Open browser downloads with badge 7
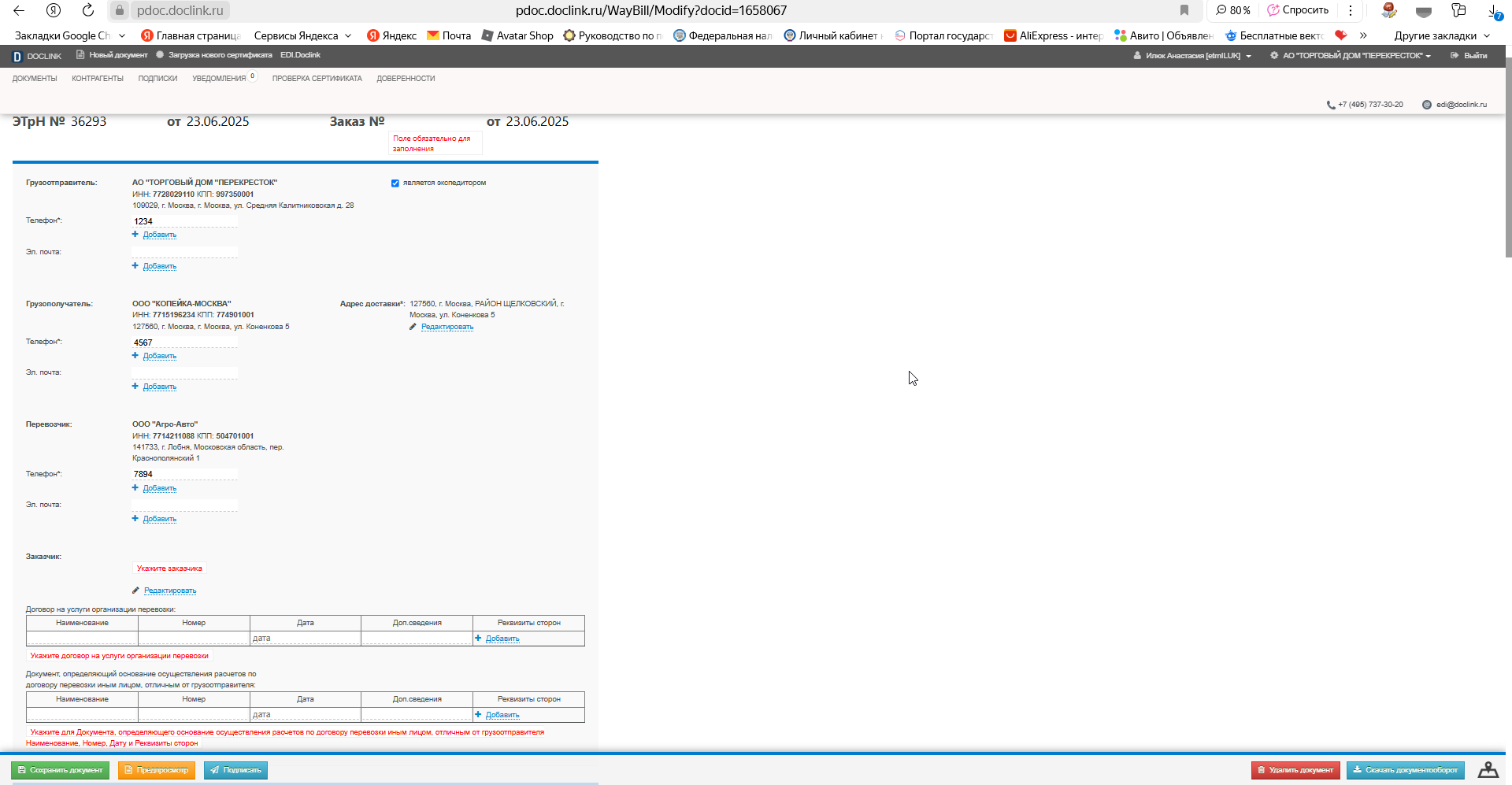The image size is (1512, 785). 1495,11
